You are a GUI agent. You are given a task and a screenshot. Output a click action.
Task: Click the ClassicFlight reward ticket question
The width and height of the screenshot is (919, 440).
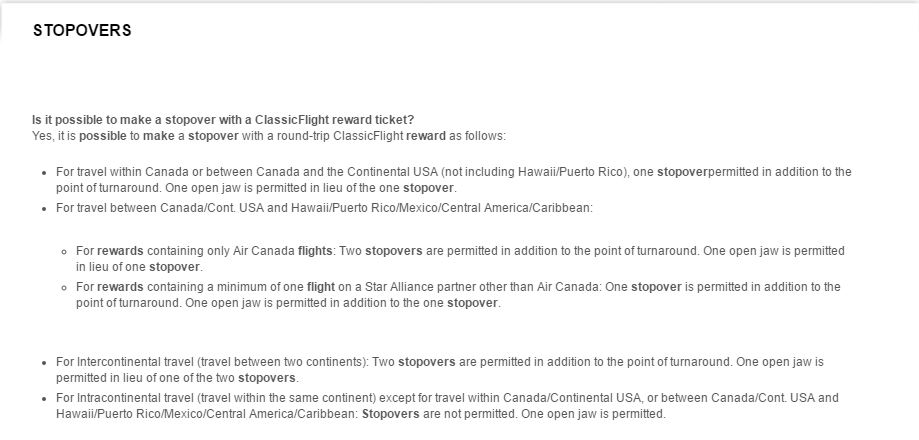pos(223,120)
